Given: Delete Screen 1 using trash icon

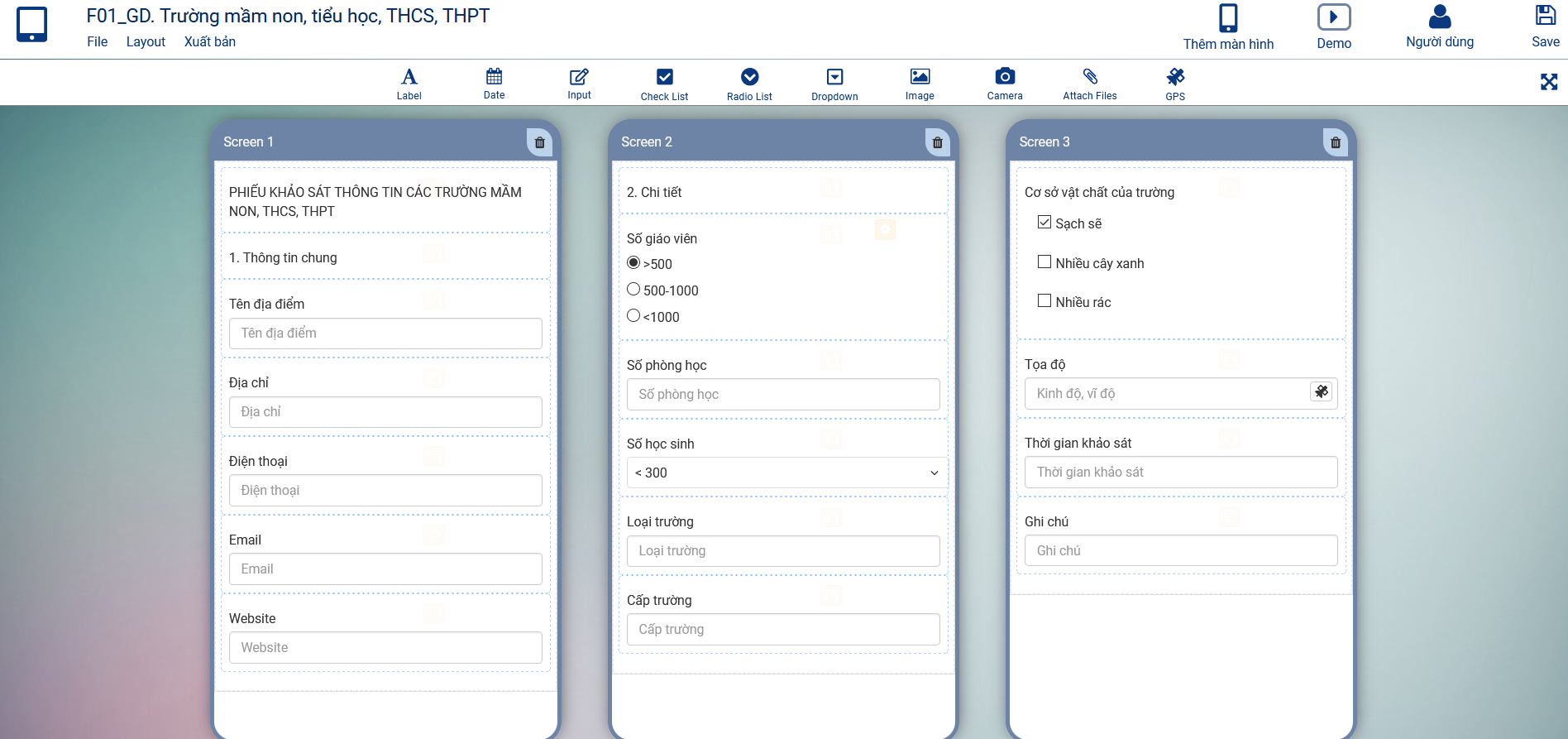Looking at the screenshot, I should click(539, 142).
